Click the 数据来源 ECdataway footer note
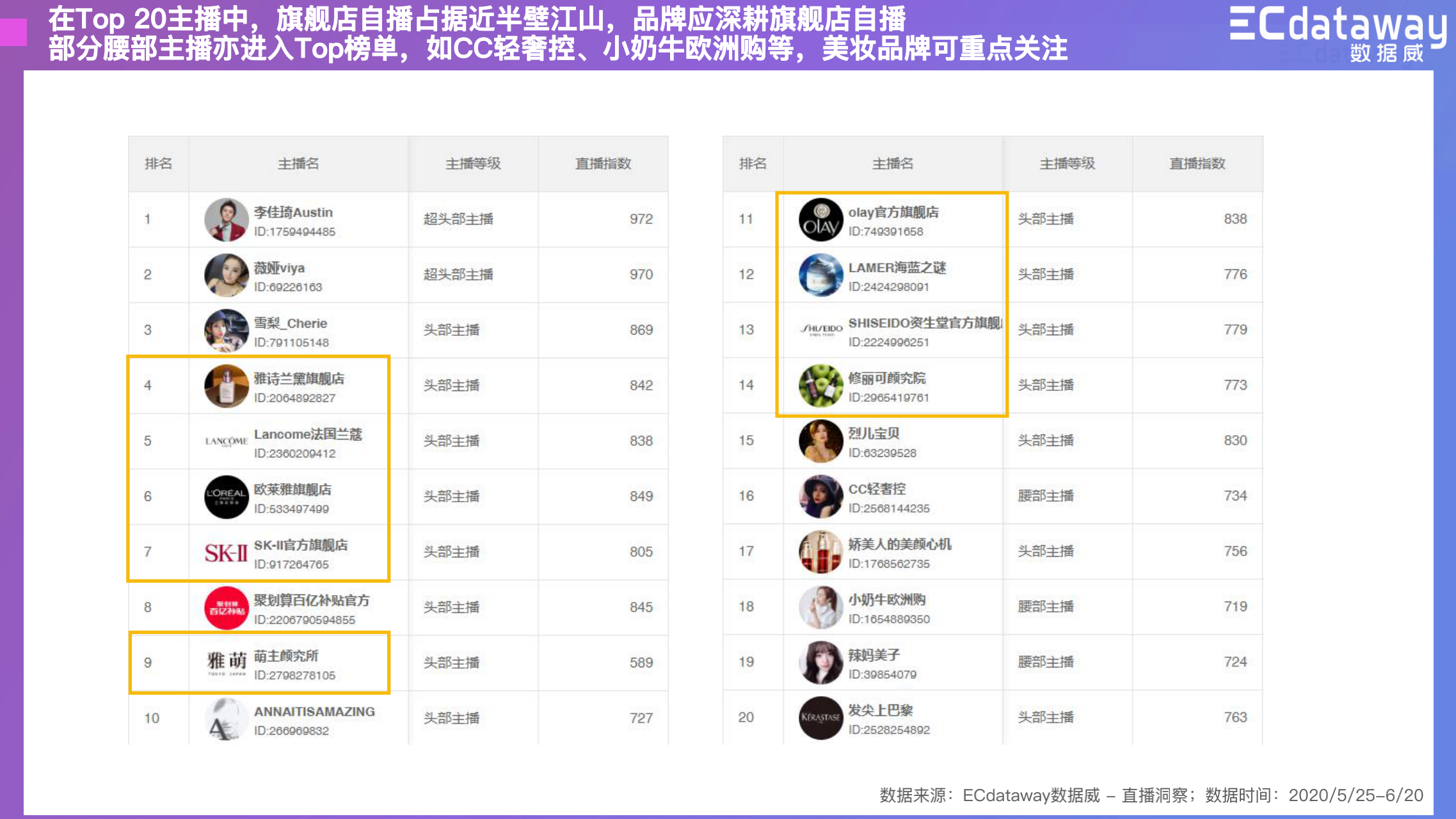This screenshot has height=819, width=1456. pos(1151,795)
